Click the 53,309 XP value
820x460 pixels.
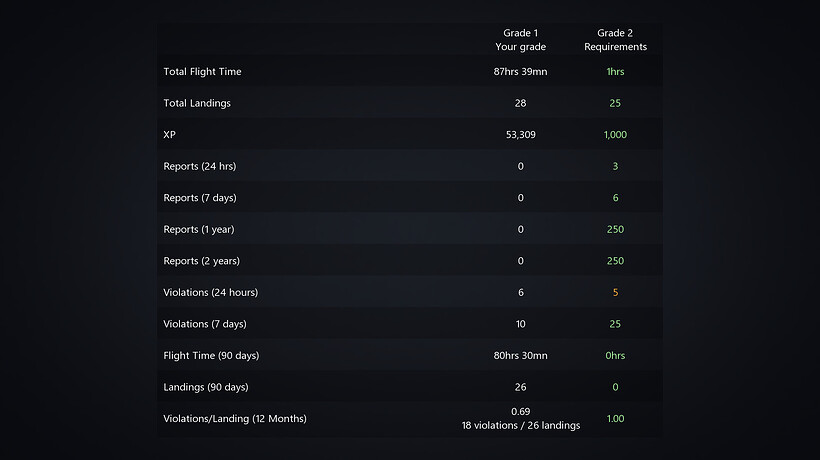tap(520, 134)
